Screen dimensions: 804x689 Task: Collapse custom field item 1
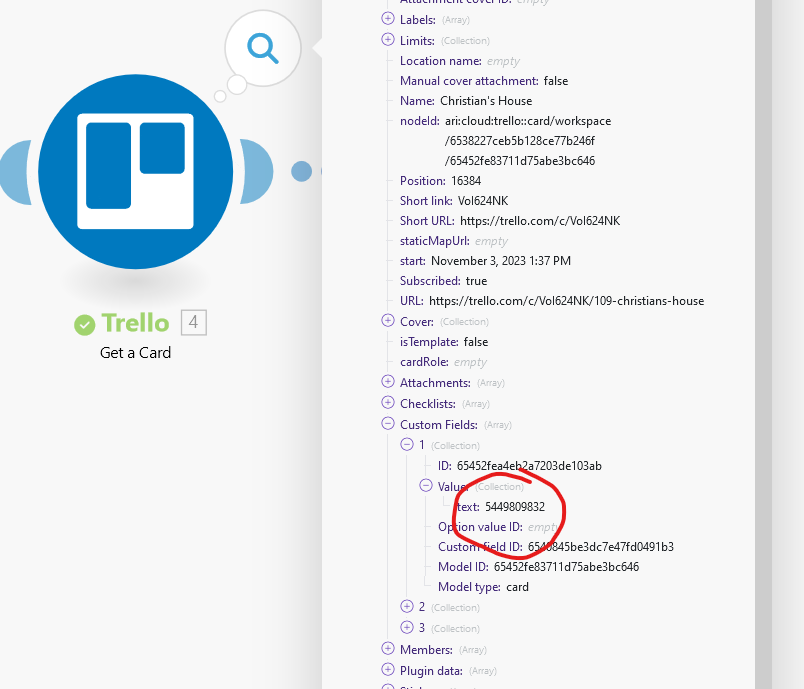tap(407, 444)
